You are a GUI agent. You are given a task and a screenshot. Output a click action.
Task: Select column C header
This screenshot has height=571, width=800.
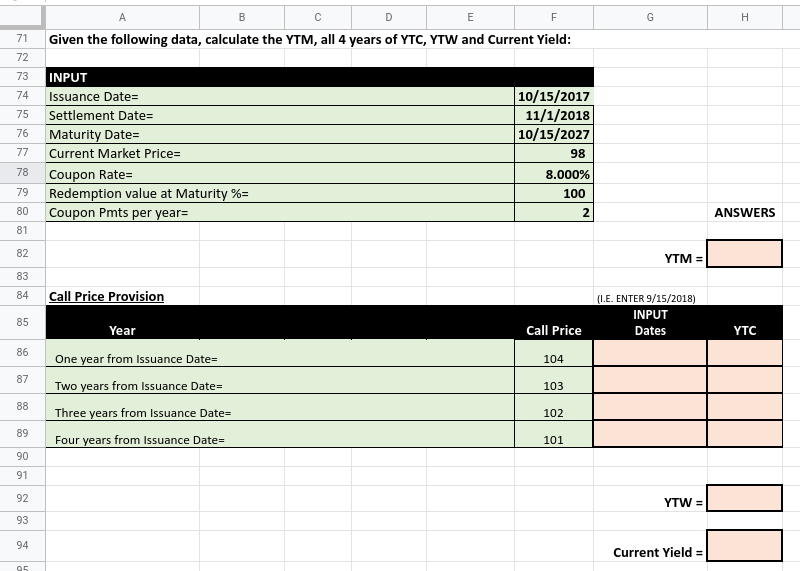[x=318, y=17]
